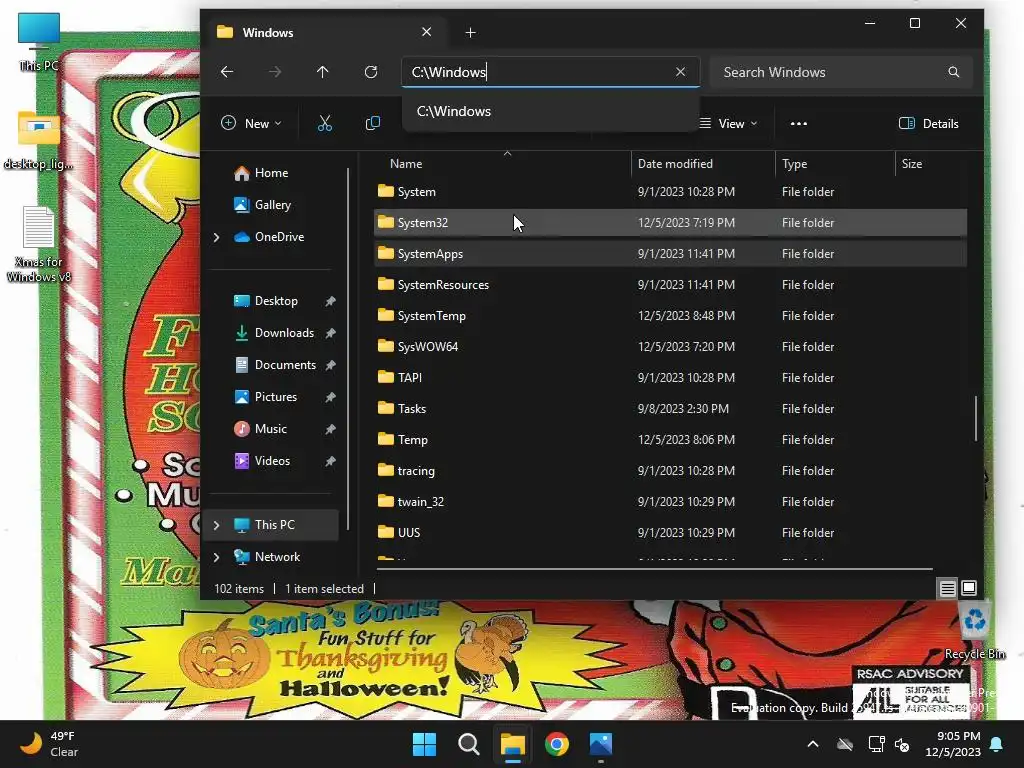Copy the selected item icon
The width and height of the screenshot is (1024, 768).
[373, 123]
